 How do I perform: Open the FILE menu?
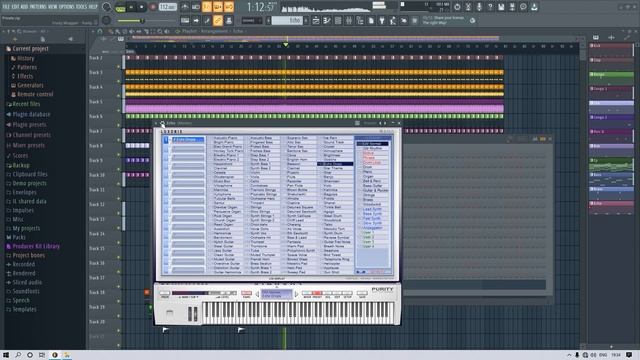click(x=6, y=7)
